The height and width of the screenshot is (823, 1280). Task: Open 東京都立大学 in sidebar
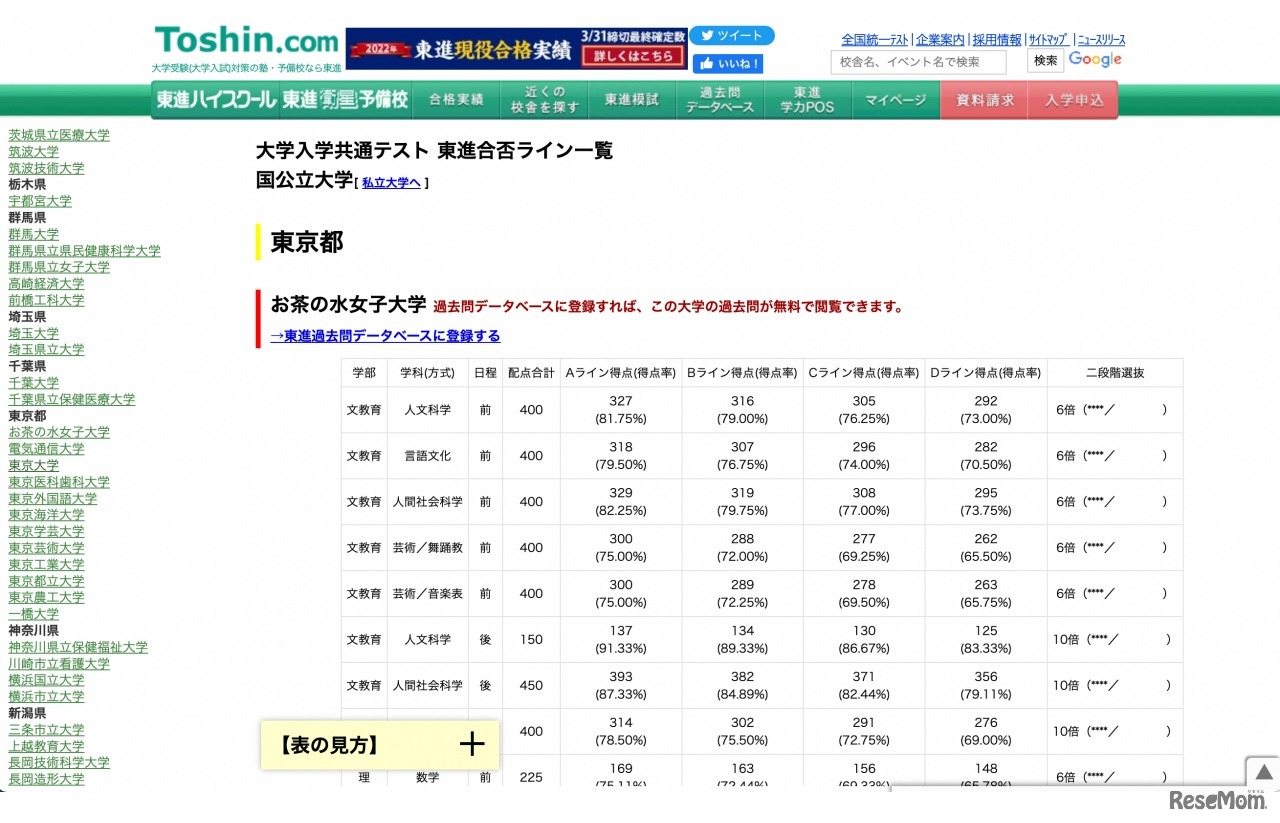coord(46,581)
